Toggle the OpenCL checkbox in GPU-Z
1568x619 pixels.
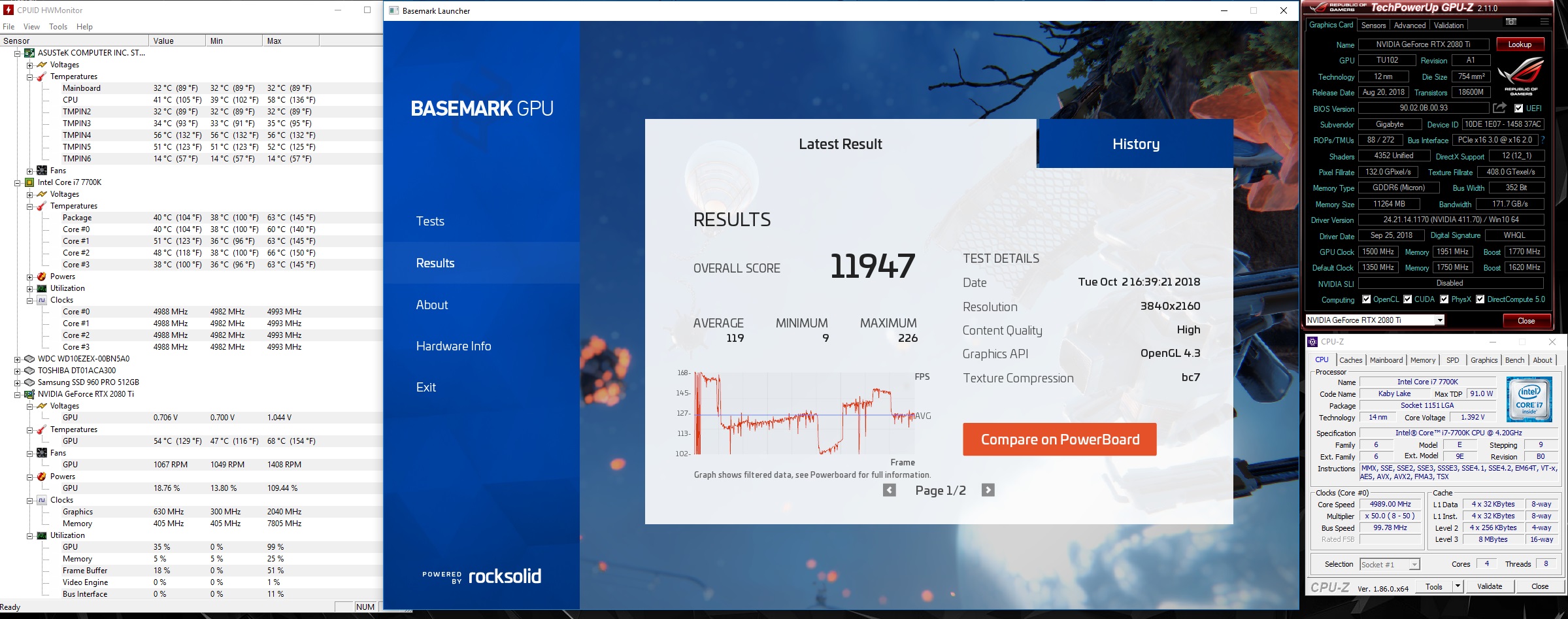click(x=1366, y=299)
